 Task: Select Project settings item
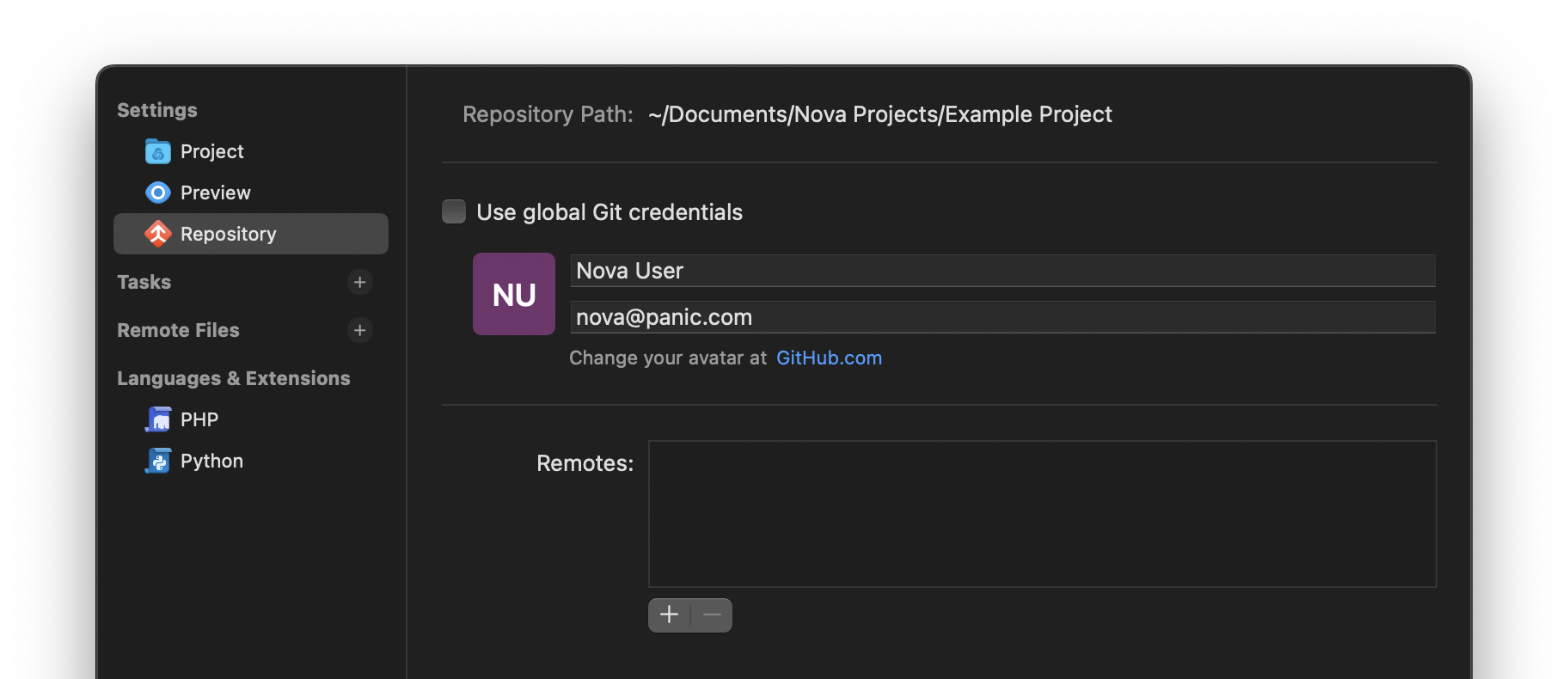point(251,151)
